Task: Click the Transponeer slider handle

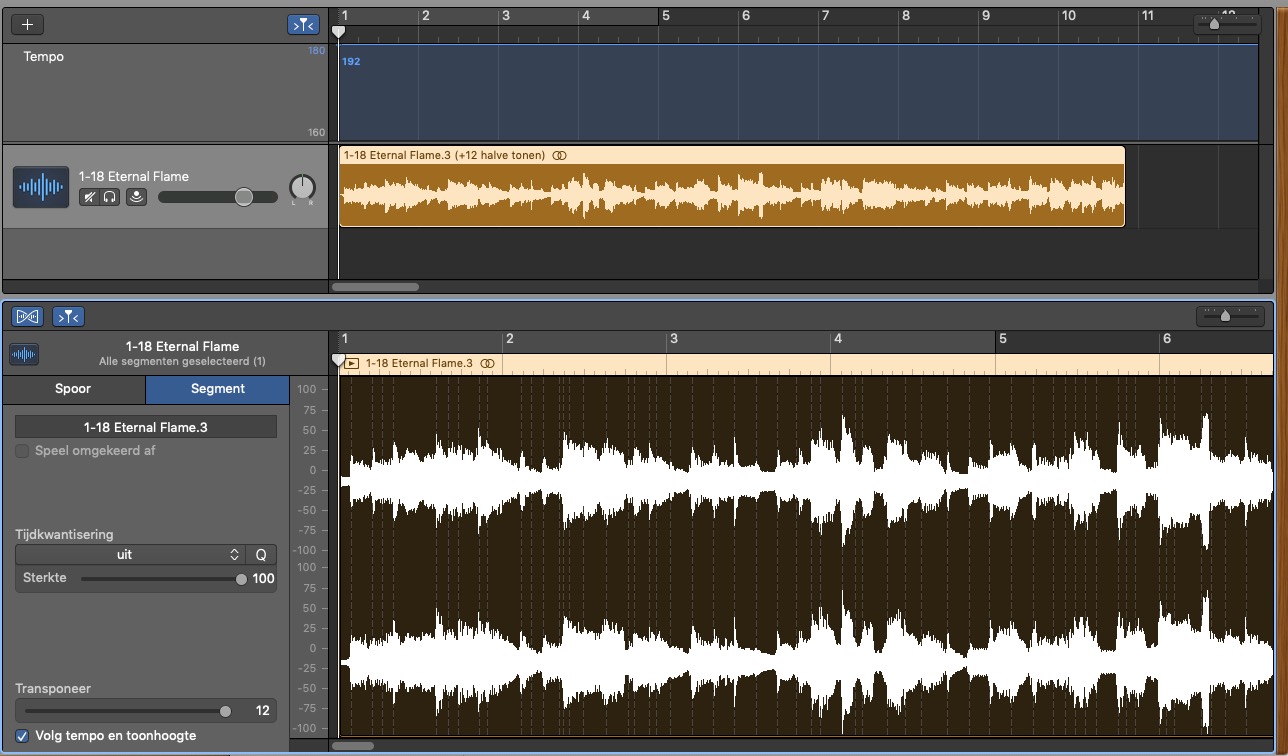Action: [225, 711]
